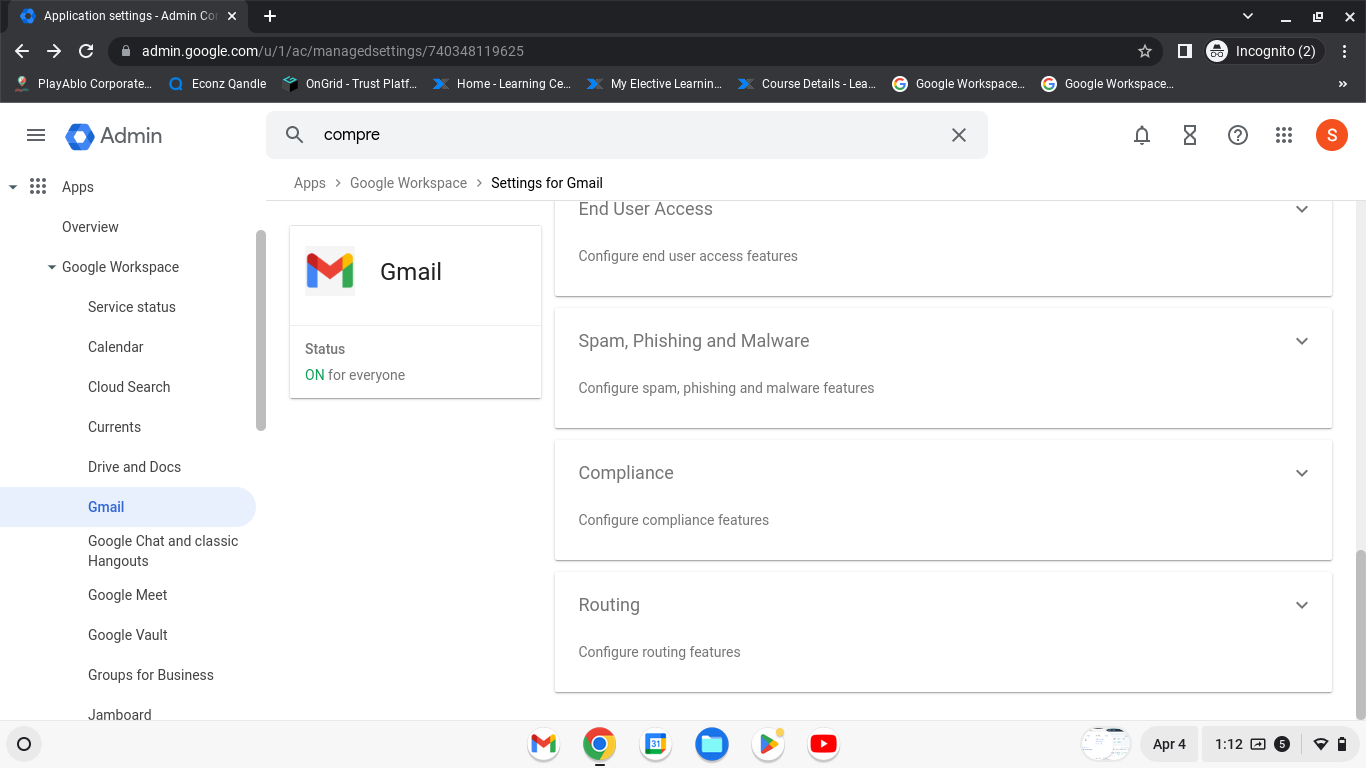Toggle the browser side panel icon
The height and width of the screenshot is (768, 1366).
[x=1184, y=51]
